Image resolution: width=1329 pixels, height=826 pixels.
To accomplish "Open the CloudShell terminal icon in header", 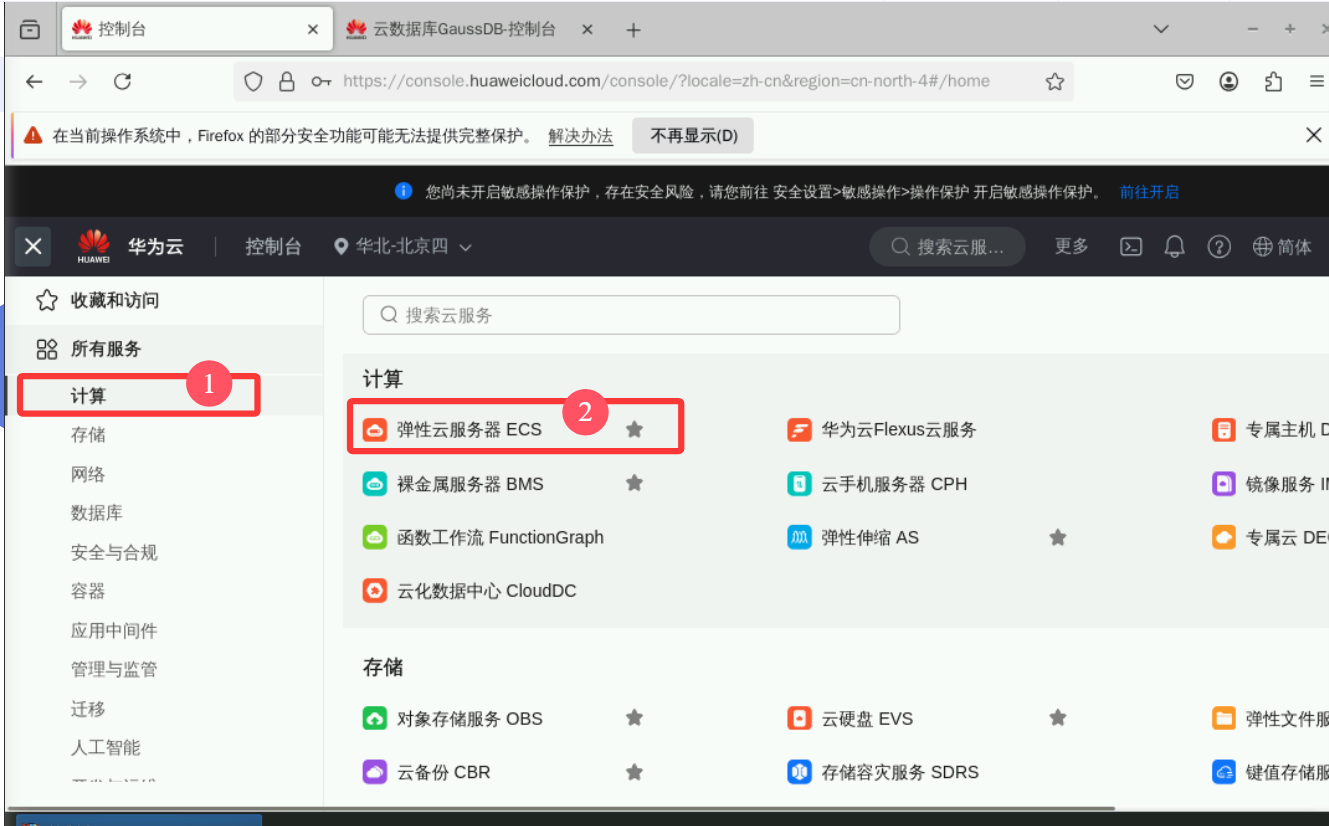I will 1131,247.
